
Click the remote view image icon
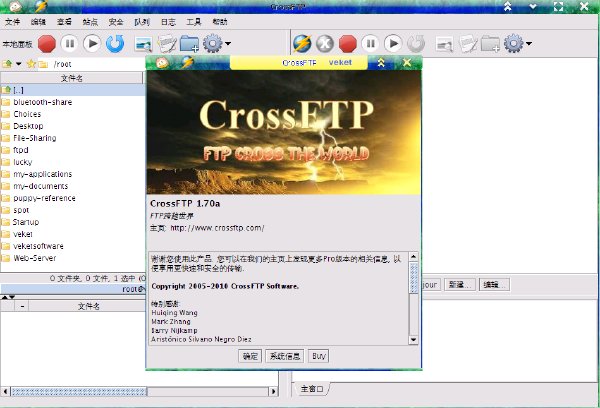pyautogui.click(x=444, y=44)
